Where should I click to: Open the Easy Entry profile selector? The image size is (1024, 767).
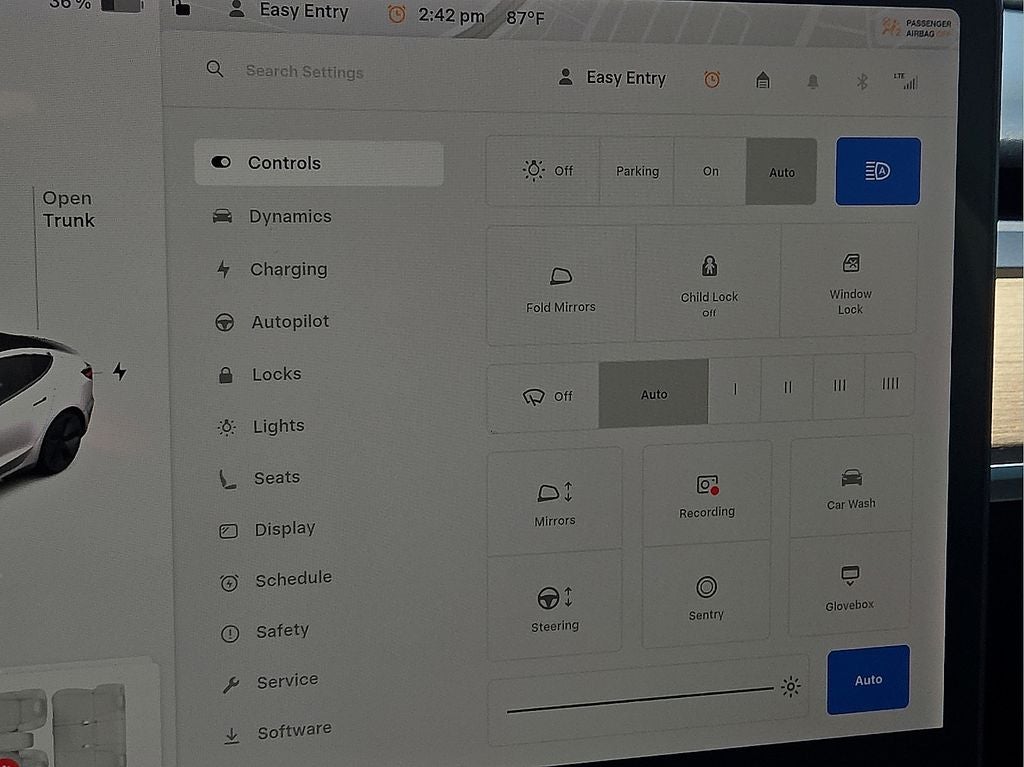point(612,78)
